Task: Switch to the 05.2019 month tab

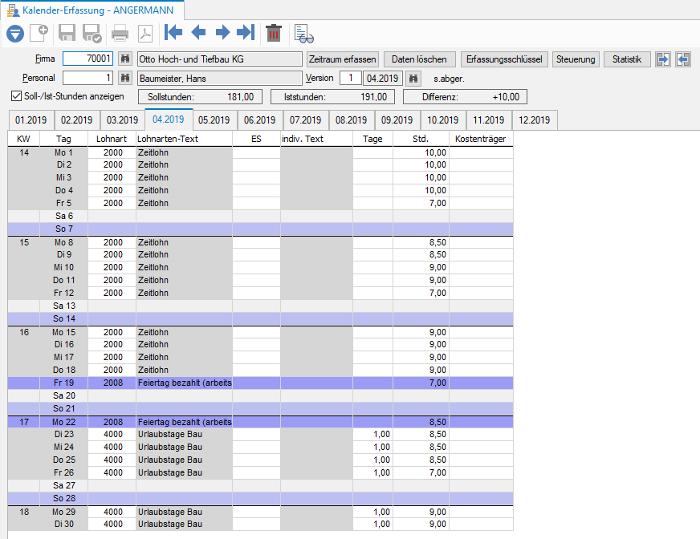Action: point(214,120)
